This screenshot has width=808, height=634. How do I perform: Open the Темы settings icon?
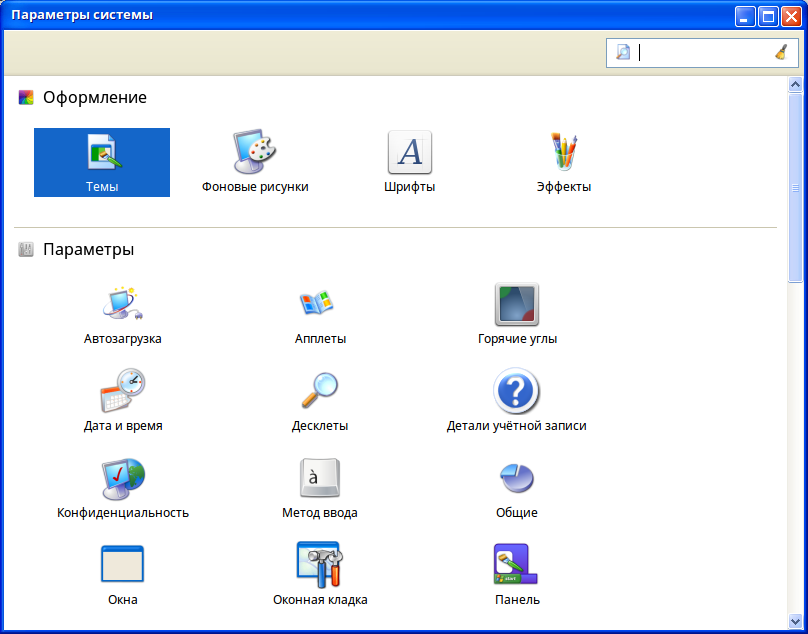pyautogui.click(x=102, y=162)
